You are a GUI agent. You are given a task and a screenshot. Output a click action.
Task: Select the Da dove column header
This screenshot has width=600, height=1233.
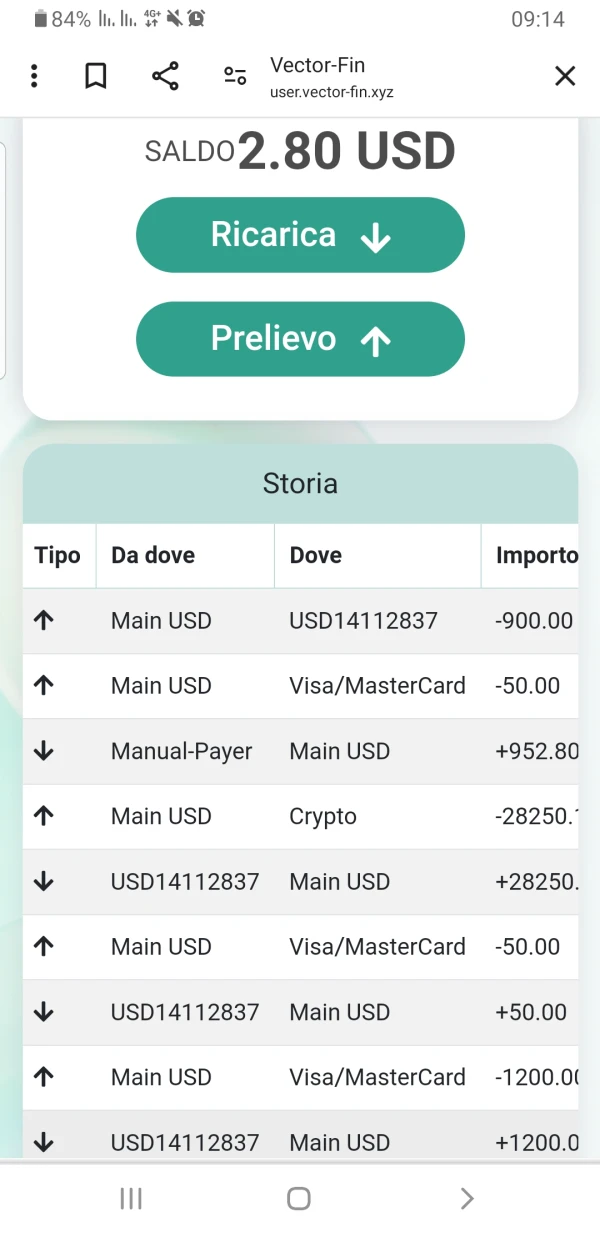[x=153, y=556]
